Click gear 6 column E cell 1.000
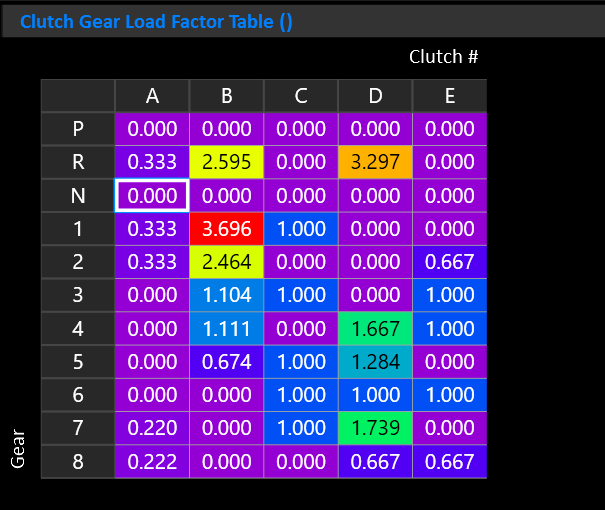605x510 pixels. pos(450,395)
